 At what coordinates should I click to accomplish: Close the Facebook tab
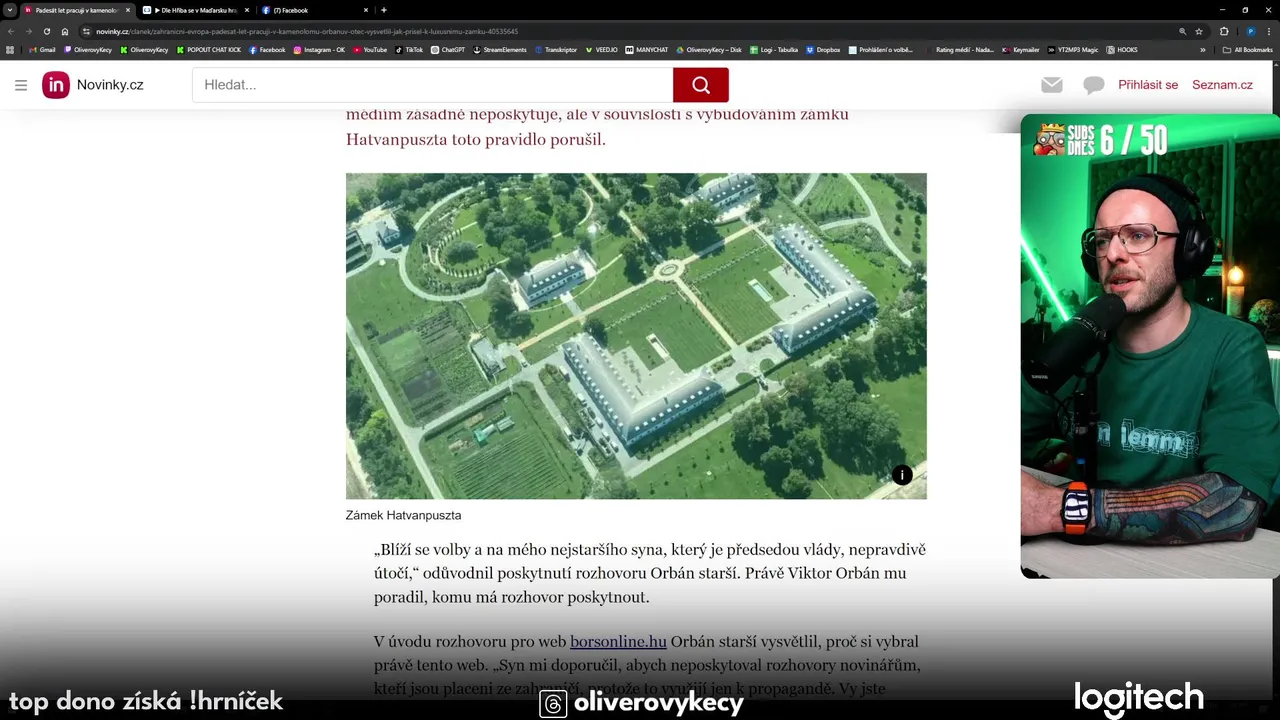(365, 10)
